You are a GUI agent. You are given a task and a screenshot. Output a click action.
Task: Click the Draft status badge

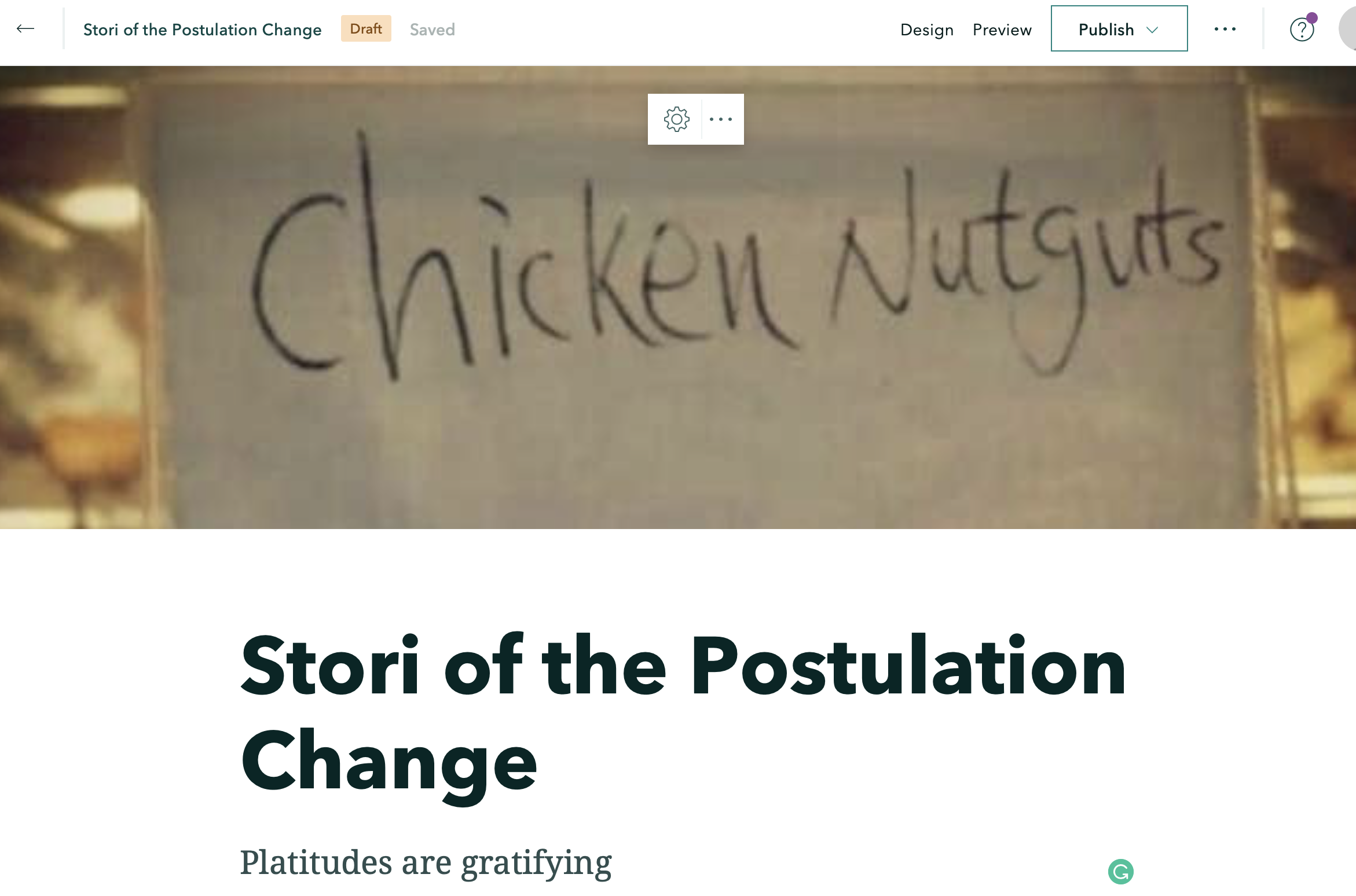tap(366, 28)
